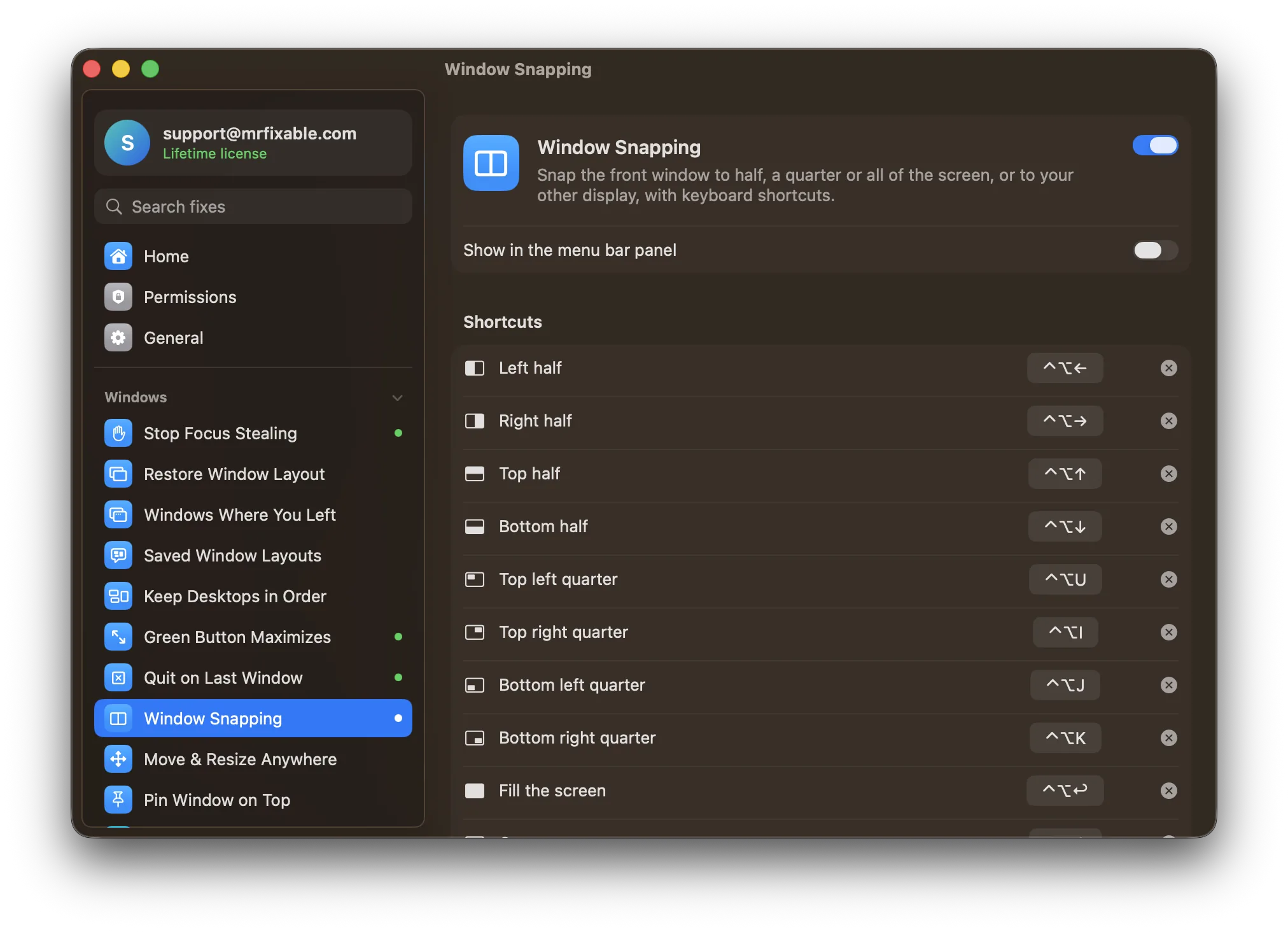Click the Top half layout icon
This screenshot has height=932, width=1288.
(475, 474)
